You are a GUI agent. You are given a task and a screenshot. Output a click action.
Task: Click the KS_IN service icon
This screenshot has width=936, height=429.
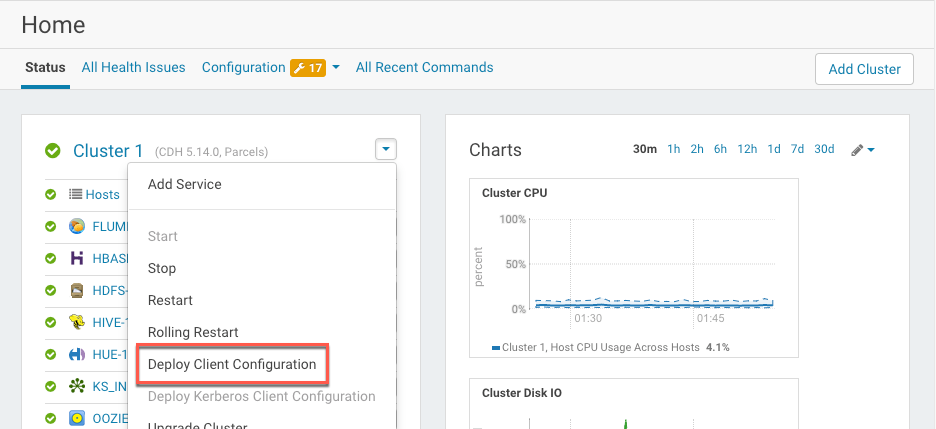point(77,386)
